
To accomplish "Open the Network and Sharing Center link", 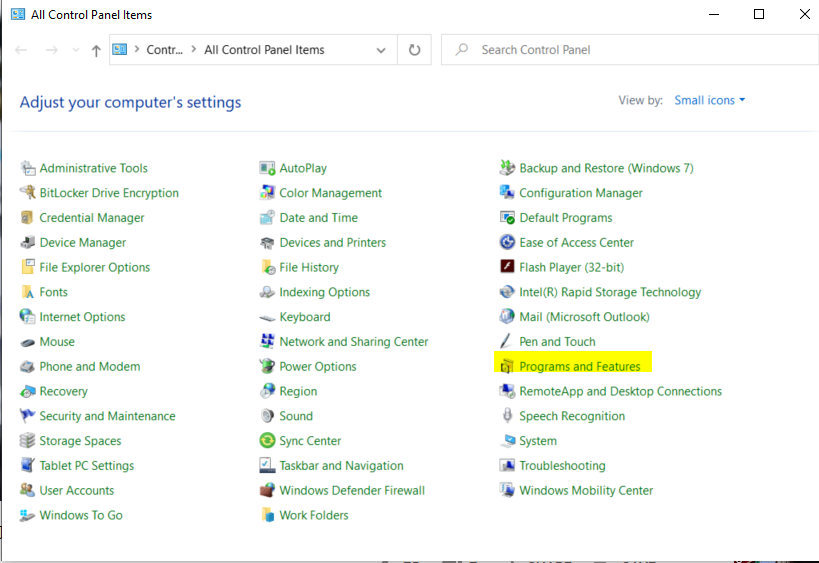I will click(x=353, y=342).
